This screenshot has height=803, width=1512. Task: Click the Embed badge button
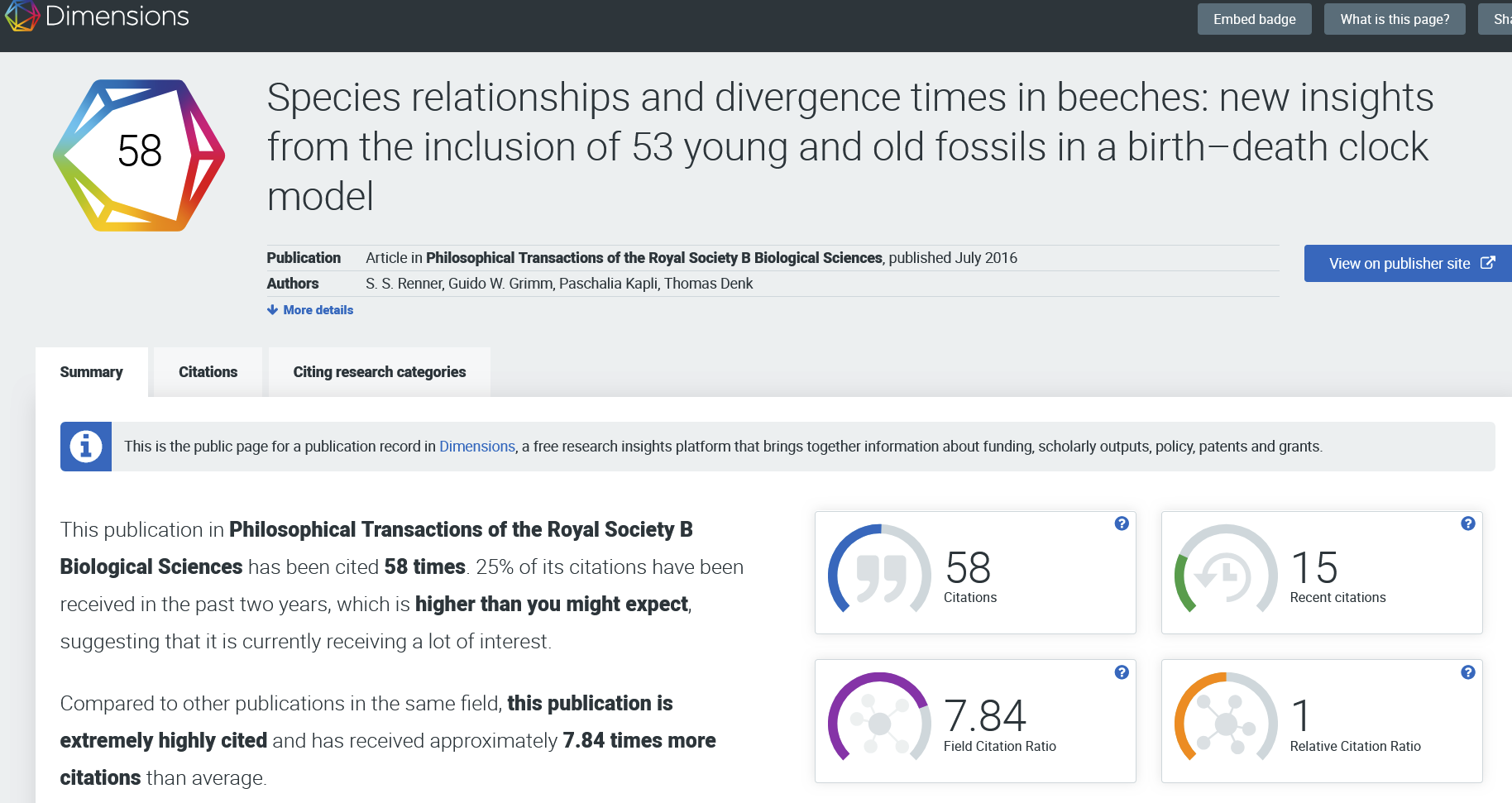[1255, 19]
